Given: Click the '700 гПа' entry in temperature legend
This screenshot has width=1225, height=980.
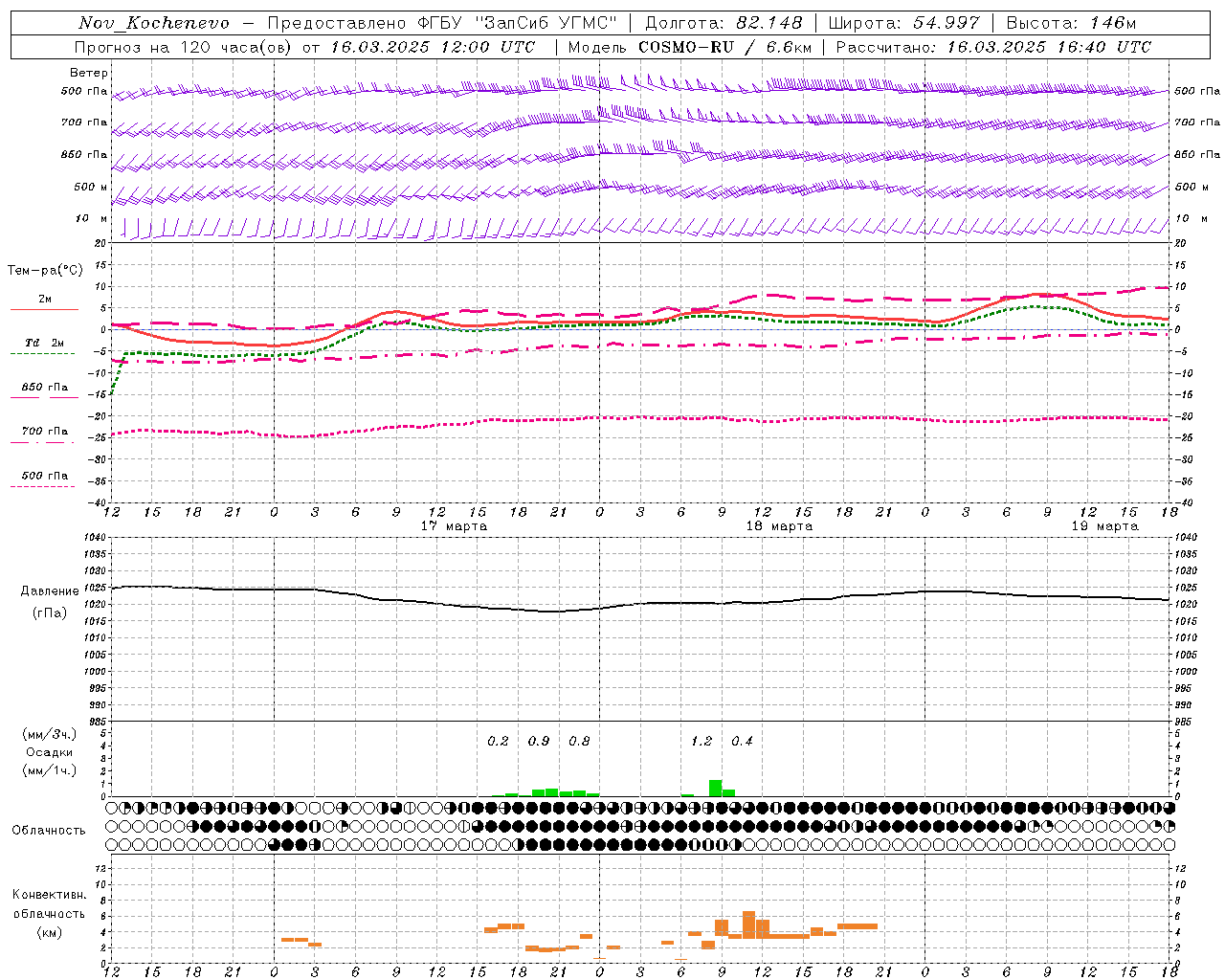Looking at the screenshot, I should (x=44, y=432).
